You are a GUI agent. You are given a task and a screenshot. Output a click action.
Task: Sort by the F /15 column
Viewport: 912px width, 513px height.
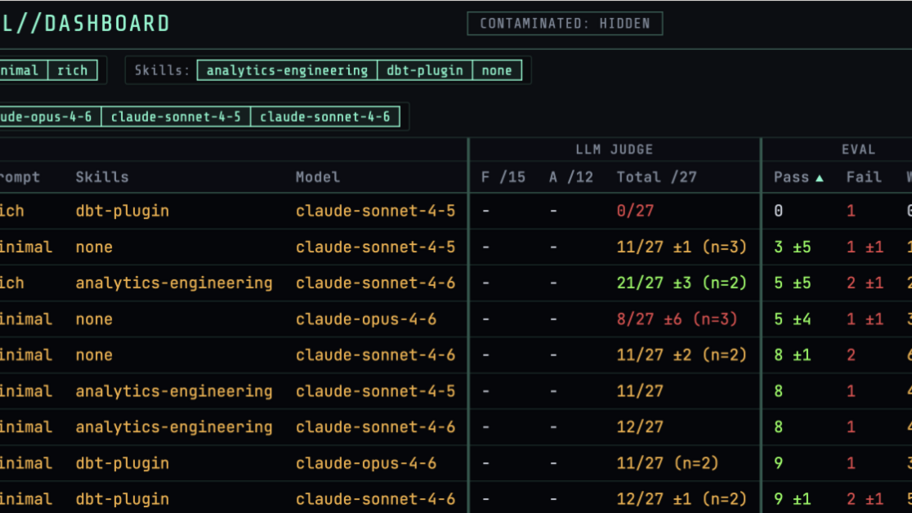[503, 177]
